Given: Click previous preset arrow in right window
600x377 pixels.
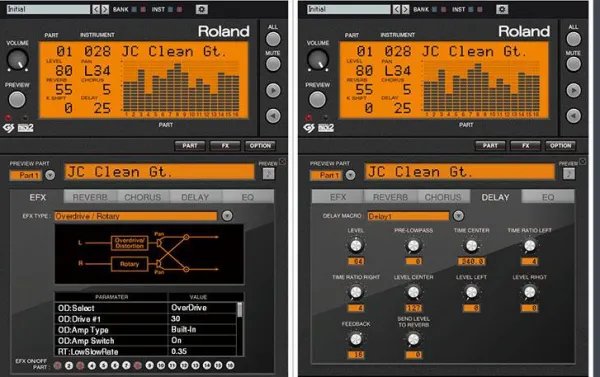Looking at the screenshot, I should tap(396, 9).
